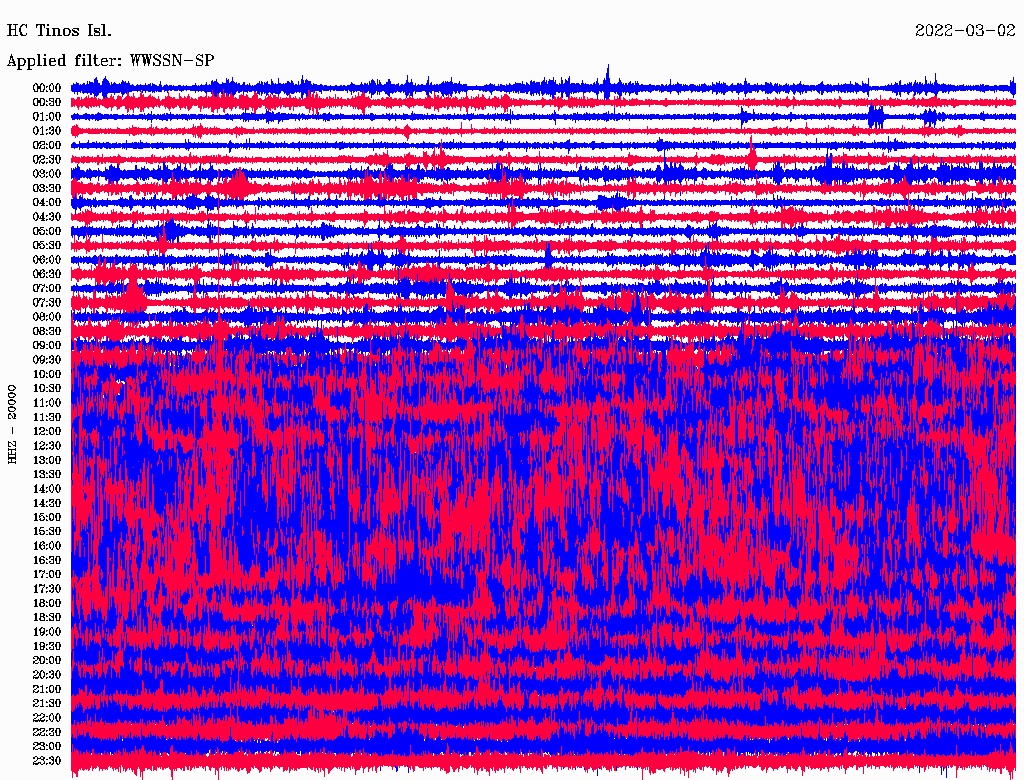
Task: Select the 10:00 time label
Action: (47, 374)
